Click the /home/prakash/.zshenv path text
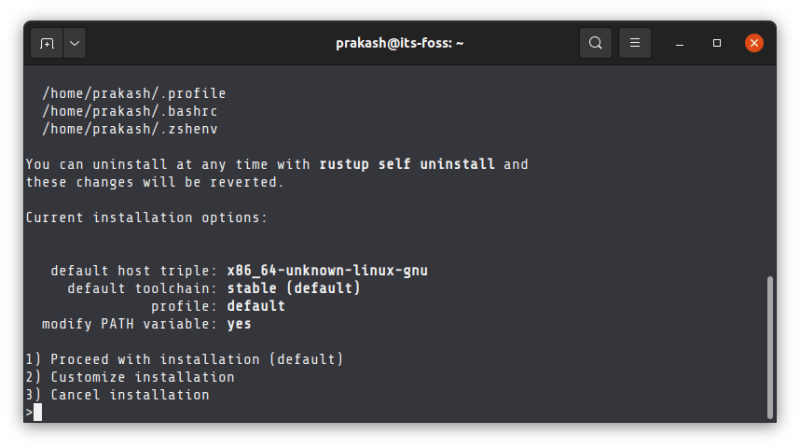 click(x=129, y=129)
